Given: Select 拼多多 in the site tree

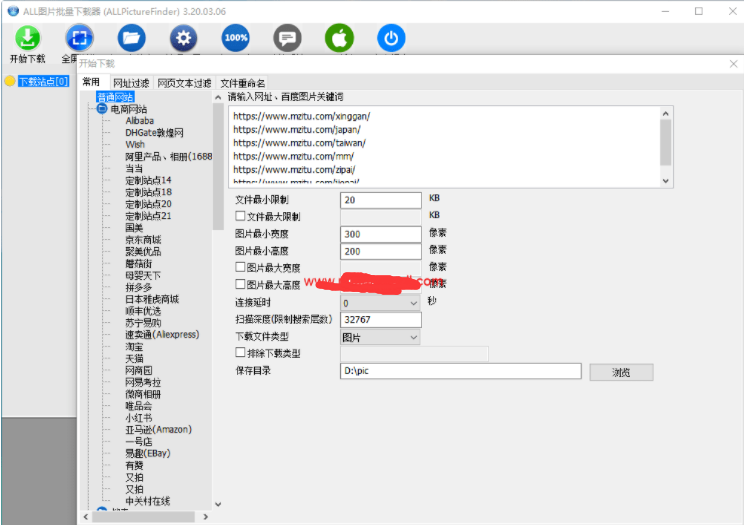Looking at the screenshot, I should (139, 287).
